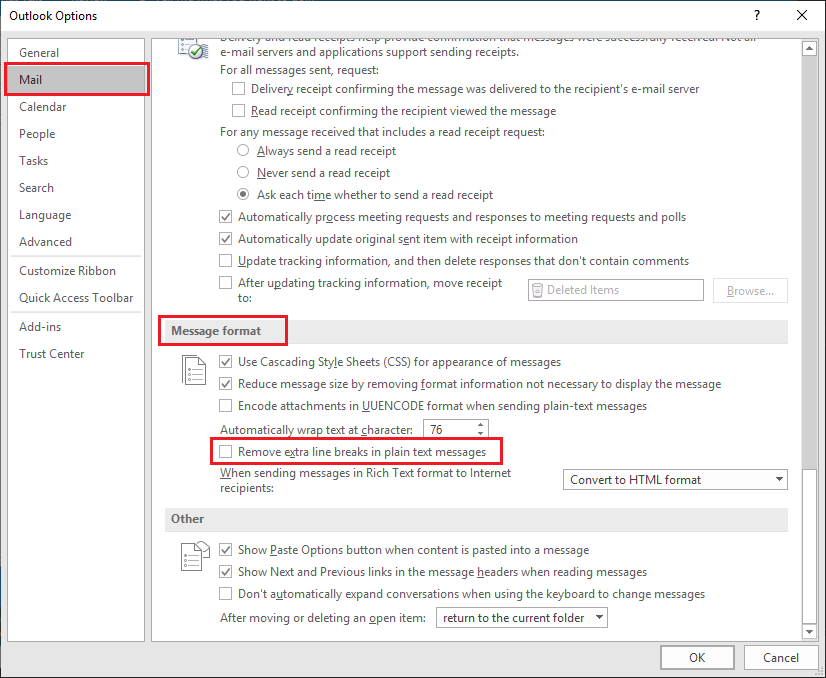Open Quick Access Toolbar category
The image size is (826, 678).
[76, 298]
